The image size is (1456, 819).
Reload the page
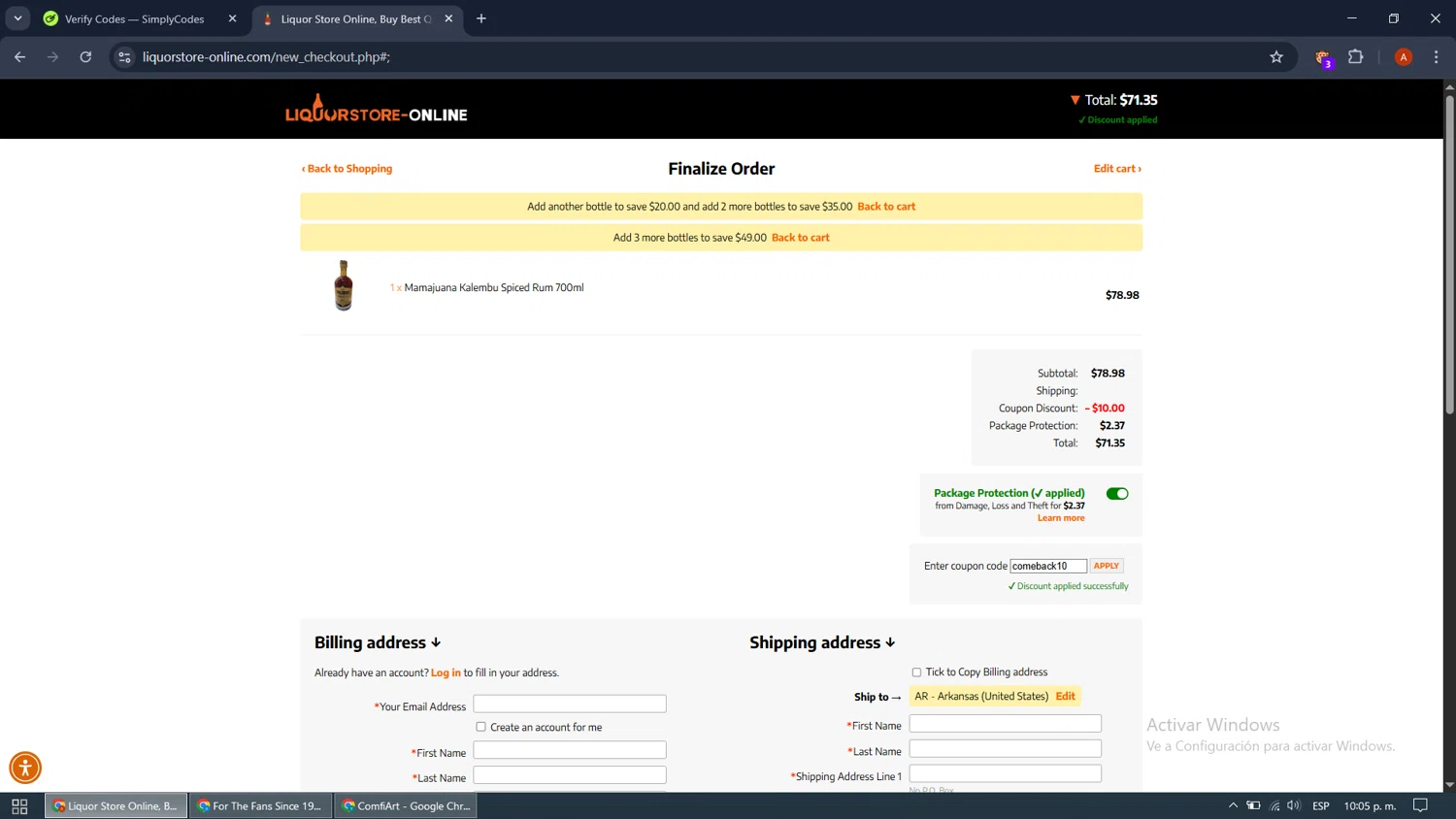(x=85, y=57)
